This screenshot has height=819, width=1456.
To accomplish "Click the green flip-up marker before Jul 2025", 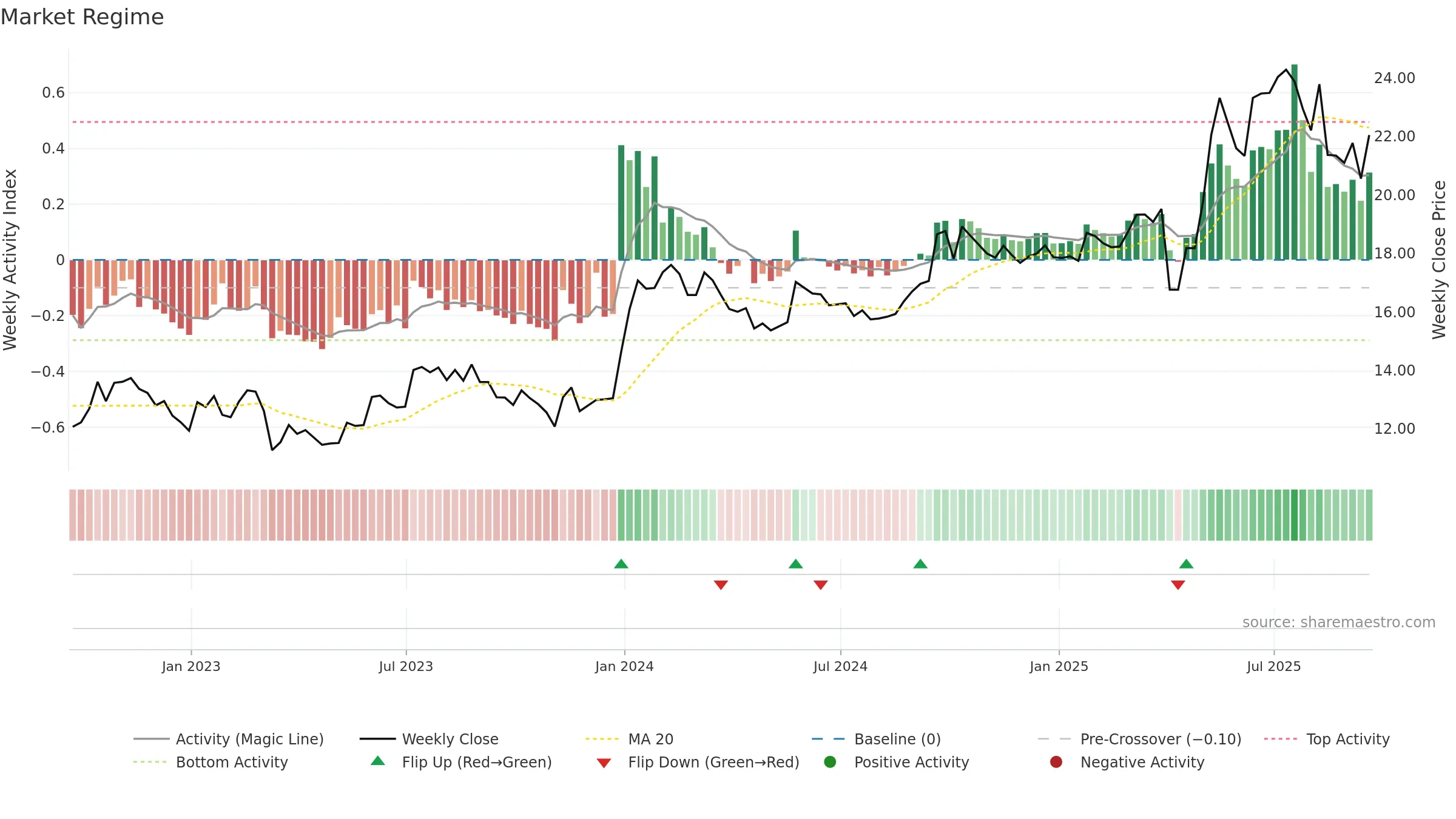I will pyautogui.click(x=1186, y=564).
